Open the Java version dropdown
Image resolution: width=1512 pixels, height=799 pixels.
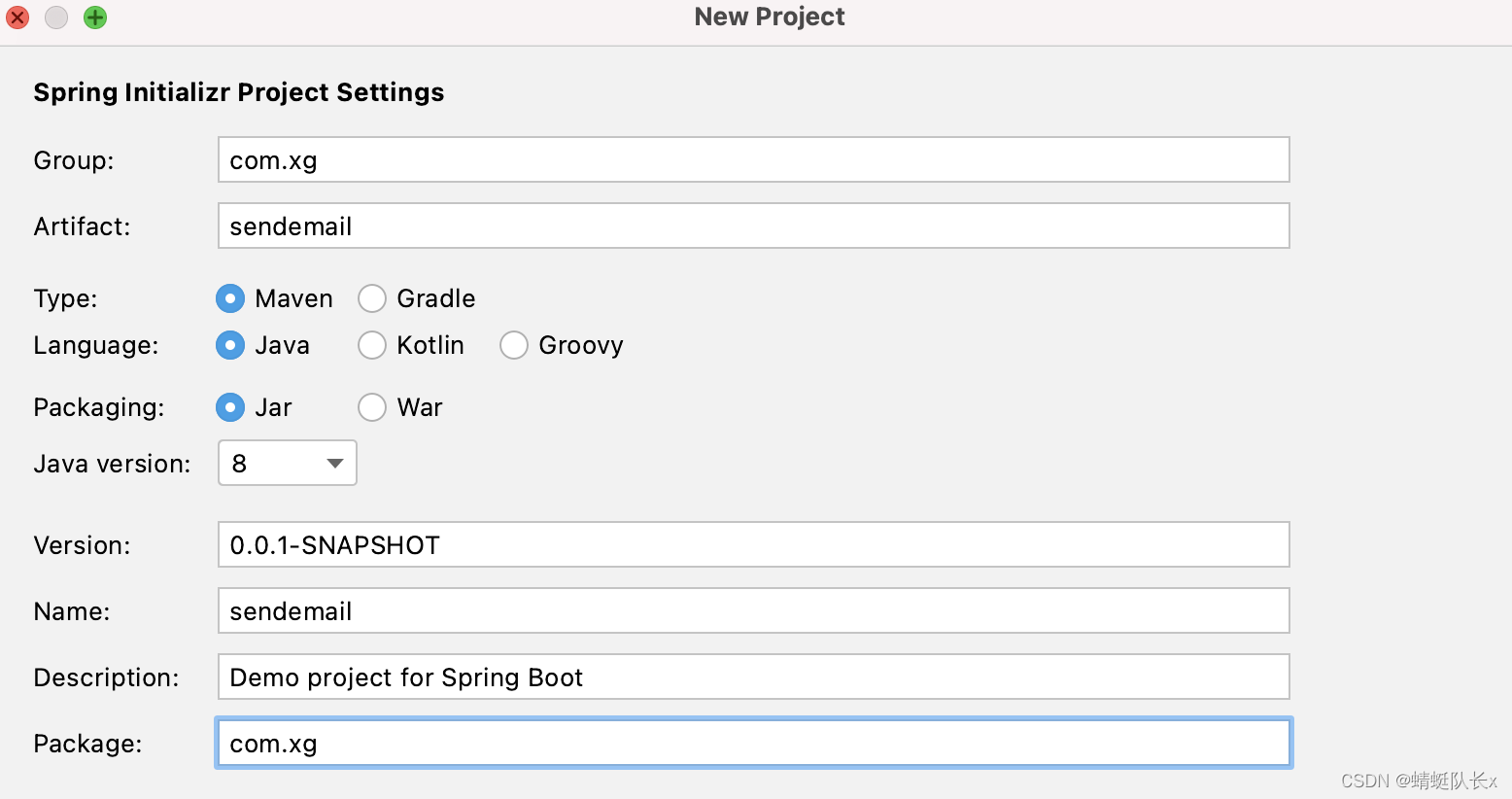287,463
